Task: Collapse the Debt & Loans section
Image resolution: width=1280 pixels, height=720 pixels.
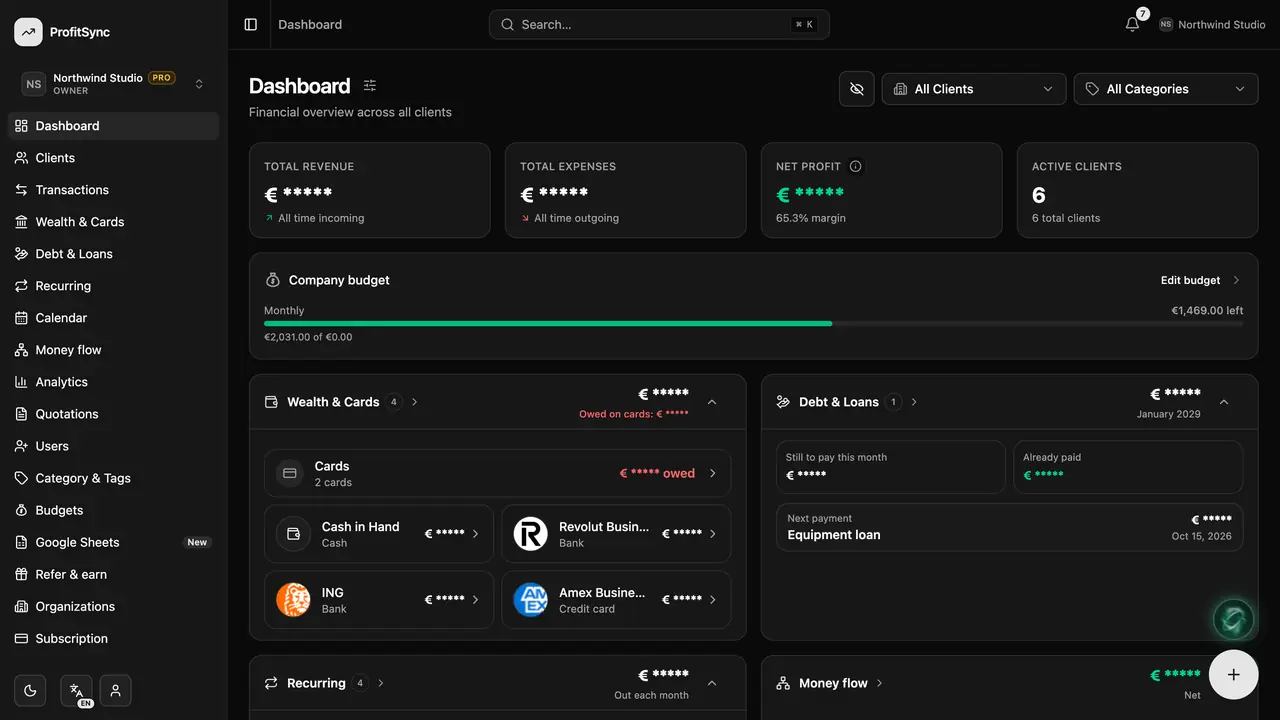Action: [1224, 402]
